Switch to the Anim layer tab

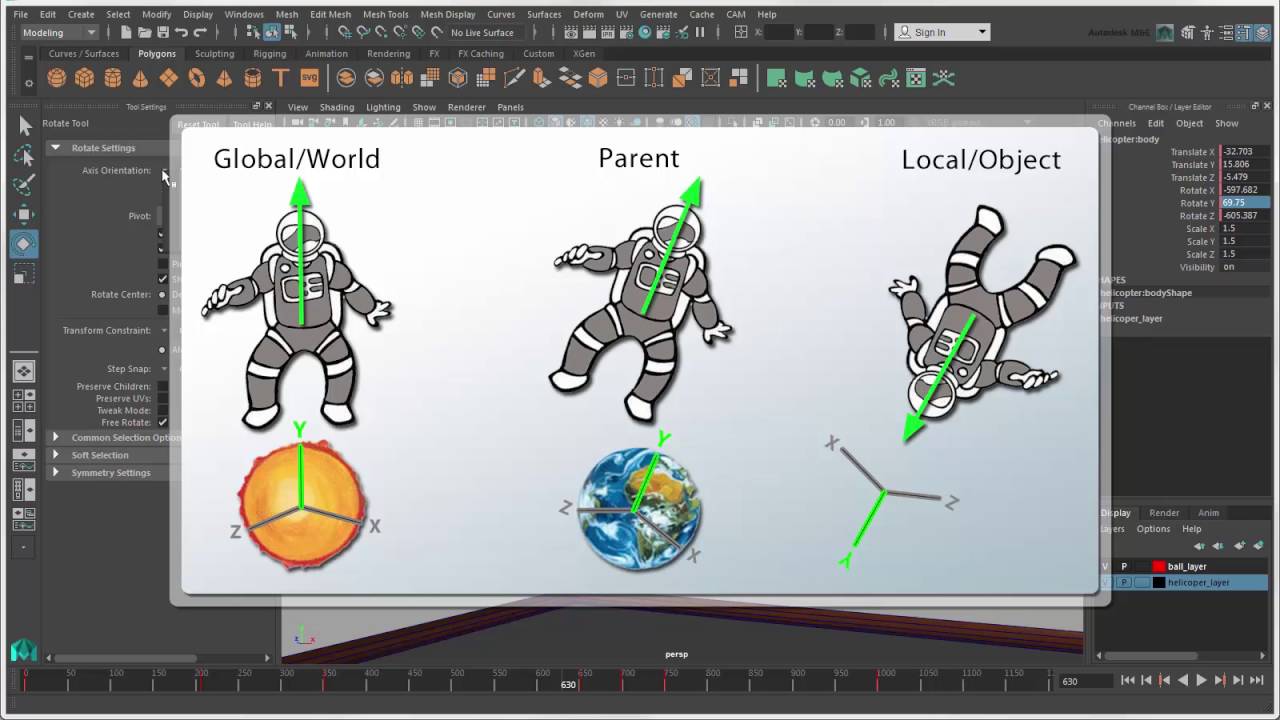(x=1208, y=513)
